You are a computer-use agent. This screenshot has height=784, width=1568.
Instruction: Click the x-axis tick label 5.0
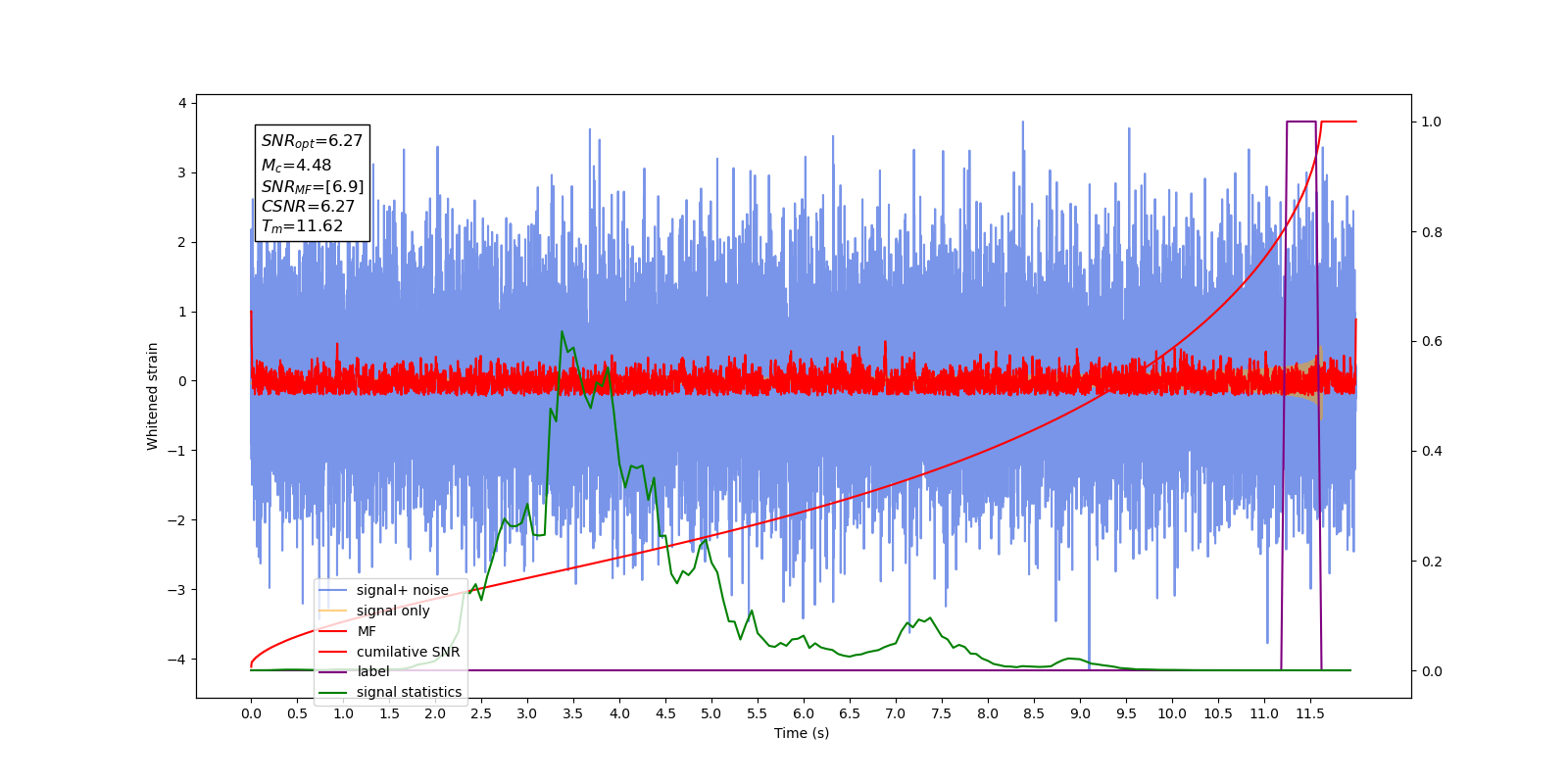point(711,713)
